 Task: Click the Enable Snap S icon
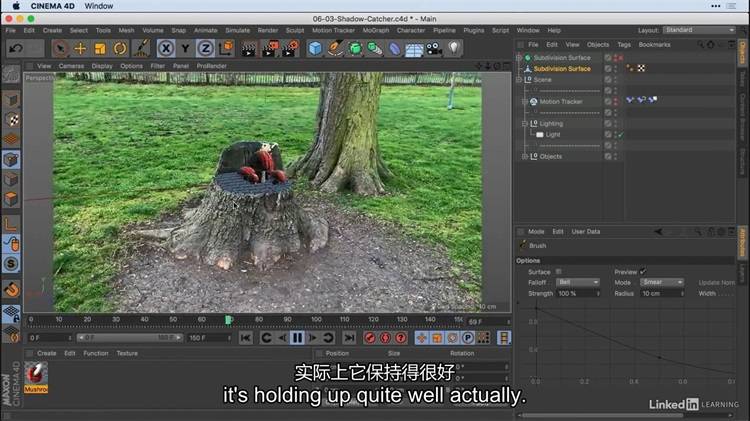11,264
